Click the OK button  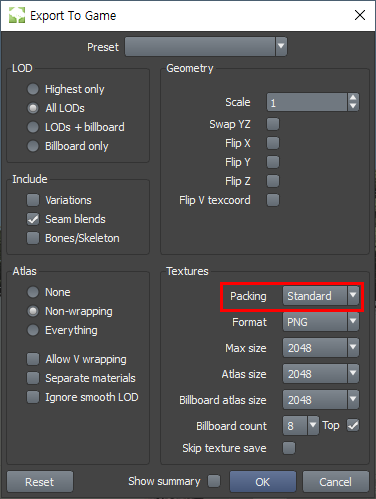click(263, 481)
